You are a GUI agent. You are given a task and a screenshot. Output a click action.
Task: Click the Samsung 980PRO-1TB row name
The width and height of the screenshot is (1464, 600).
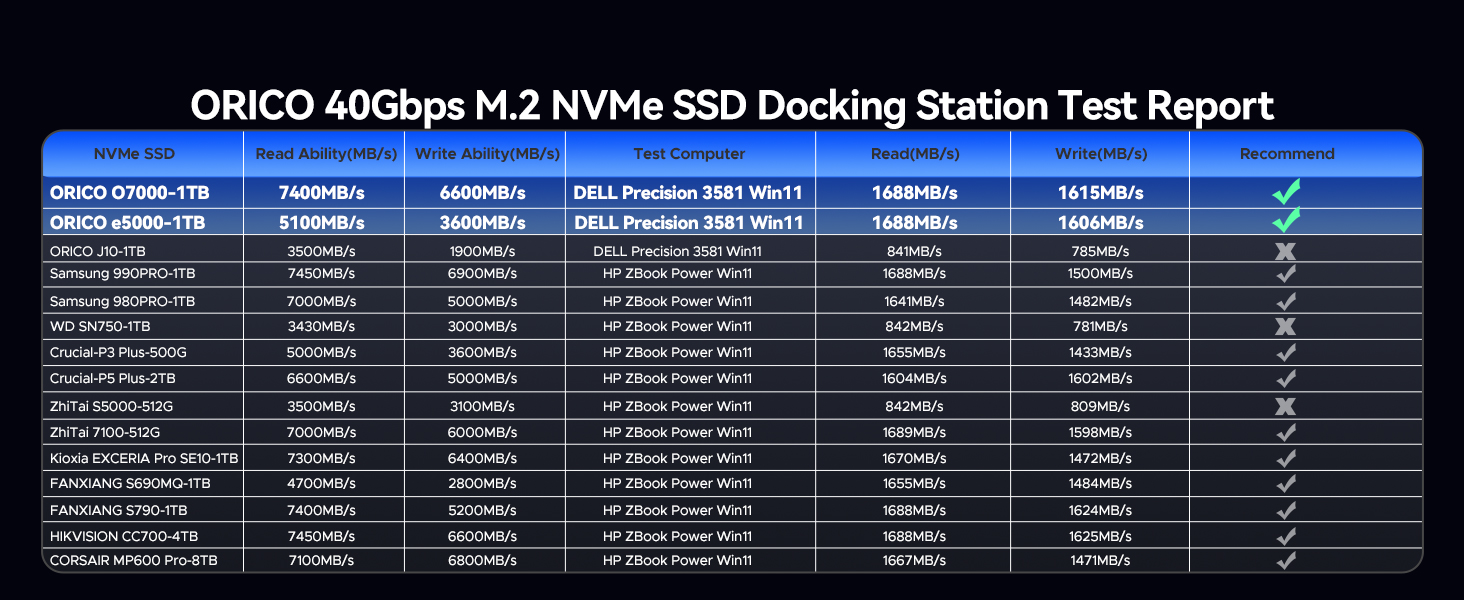click(x=123, y=301)
